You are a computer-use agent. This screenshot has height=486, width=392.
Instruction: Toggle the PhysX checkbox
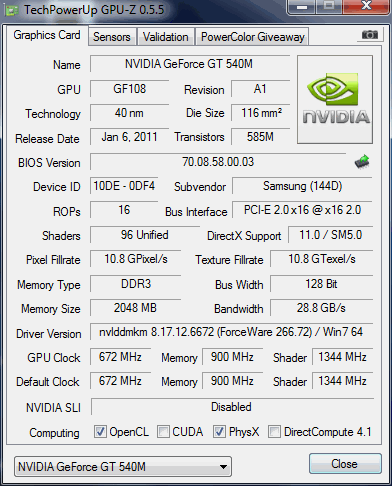[219, 432]
